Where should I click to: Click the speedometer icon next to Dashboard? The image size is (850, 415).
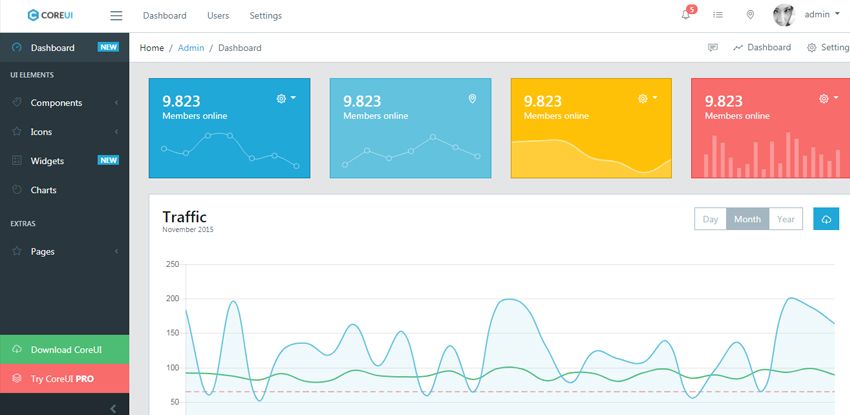(17, 47)
